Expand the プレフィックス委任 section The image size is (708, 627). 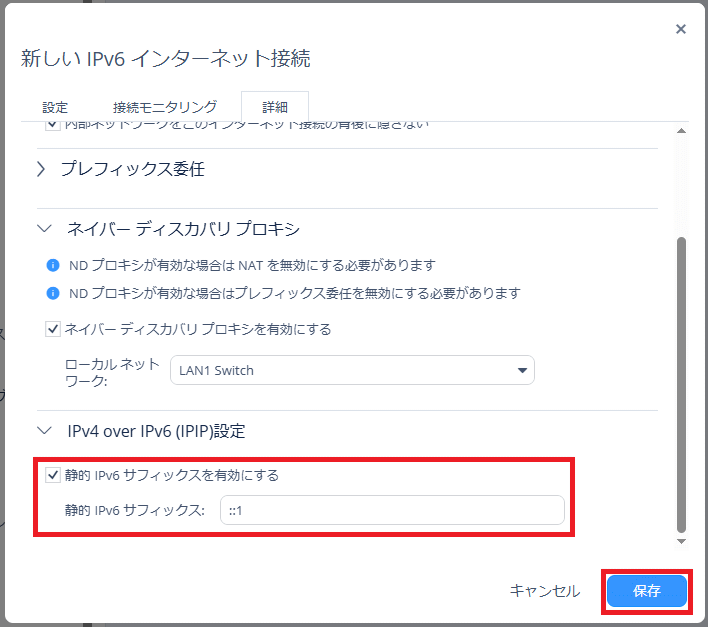point(42,170)
